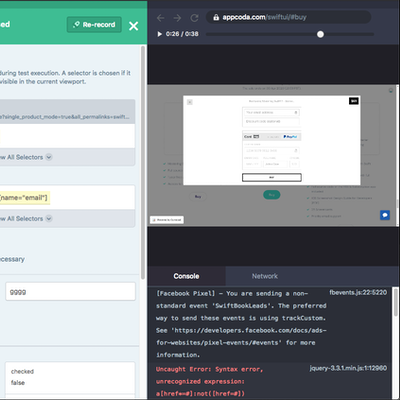This screenshot has height=400, width=400.
Task: Go back using browser back arrow
Action: [x=161, y=18]
